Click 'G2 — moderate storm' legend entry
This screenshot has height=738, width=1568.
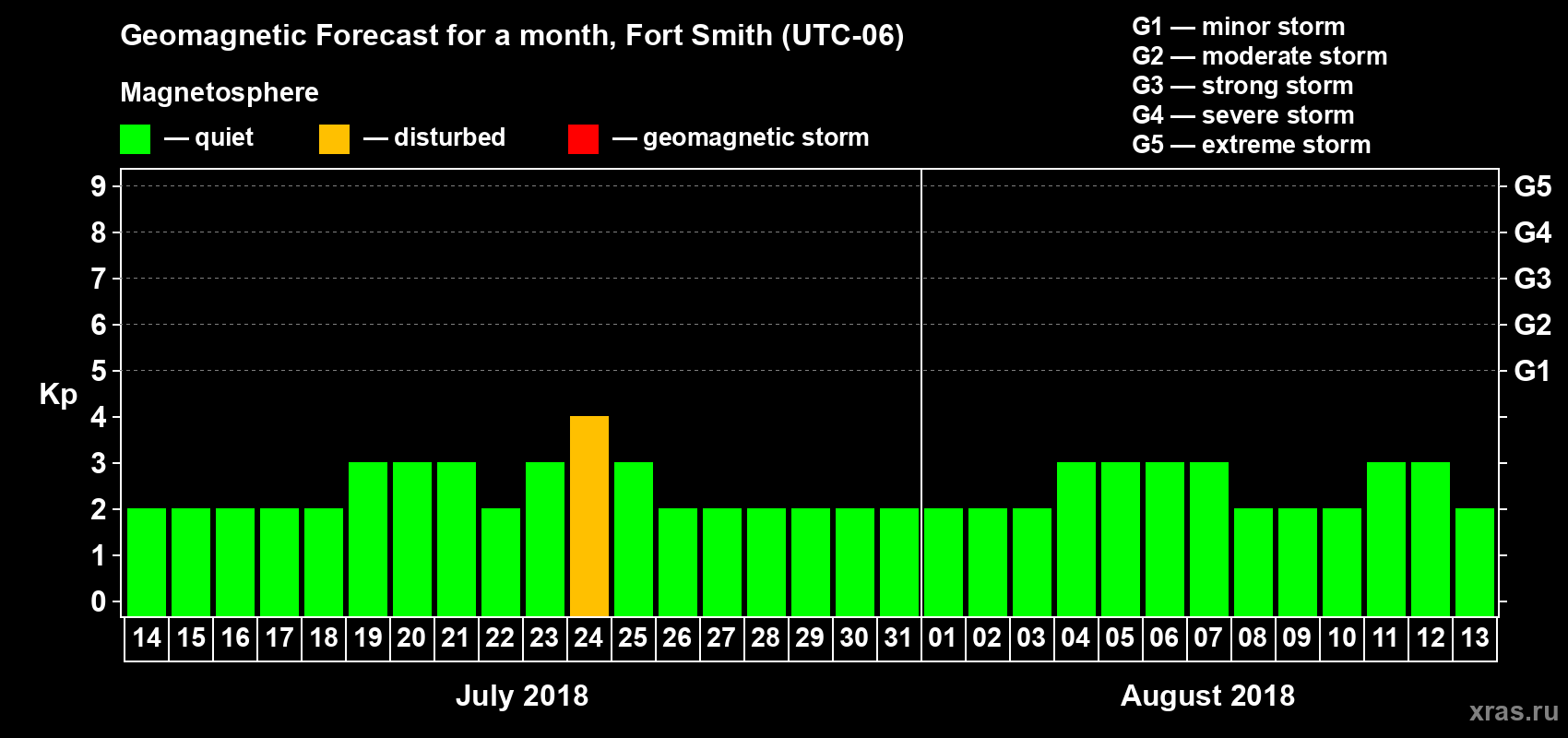click(1260, 56)
